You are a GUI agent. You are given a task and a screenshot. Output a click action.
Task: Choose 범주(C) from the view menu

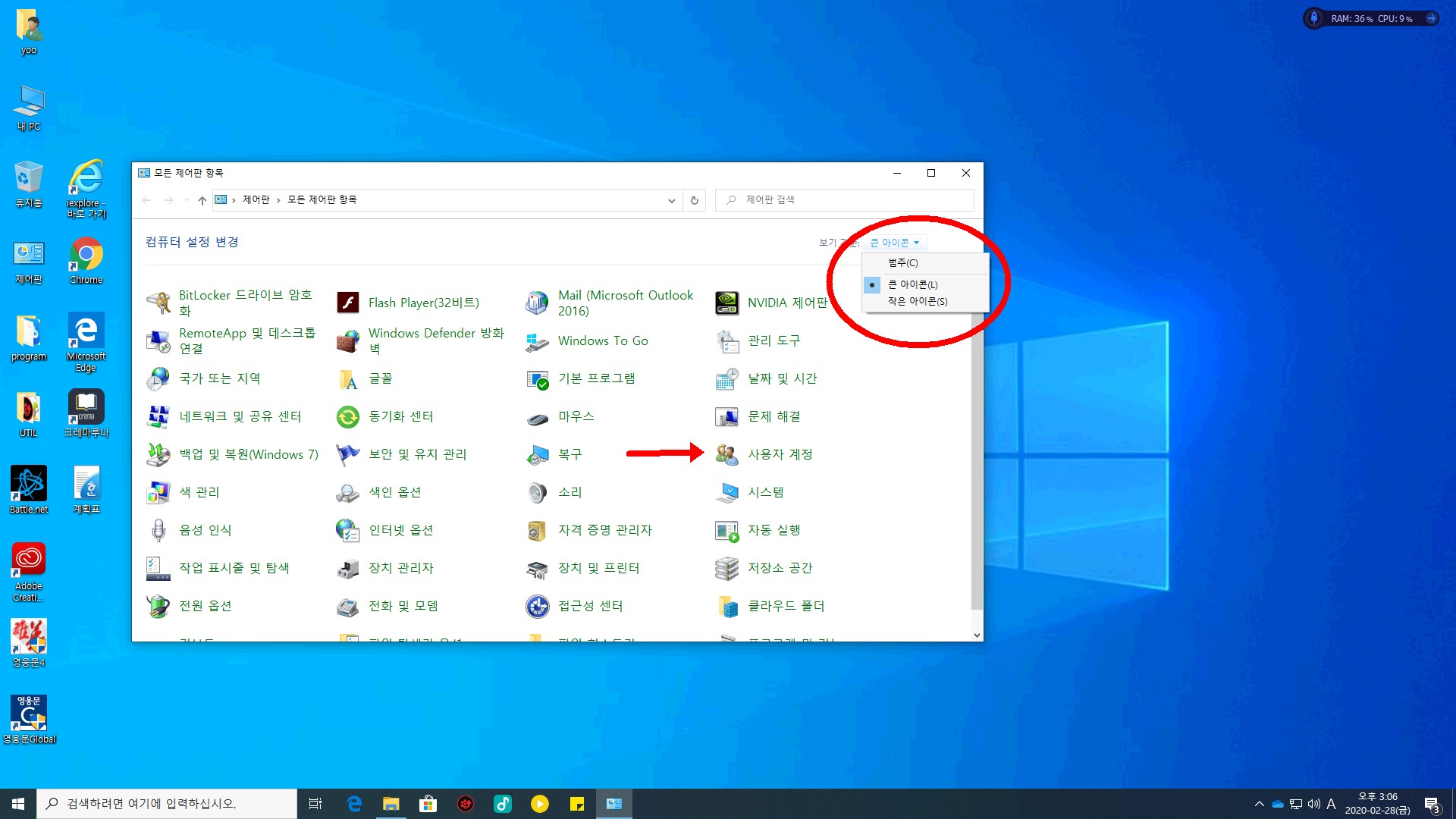pyautogui.click(x=902, y=262)
